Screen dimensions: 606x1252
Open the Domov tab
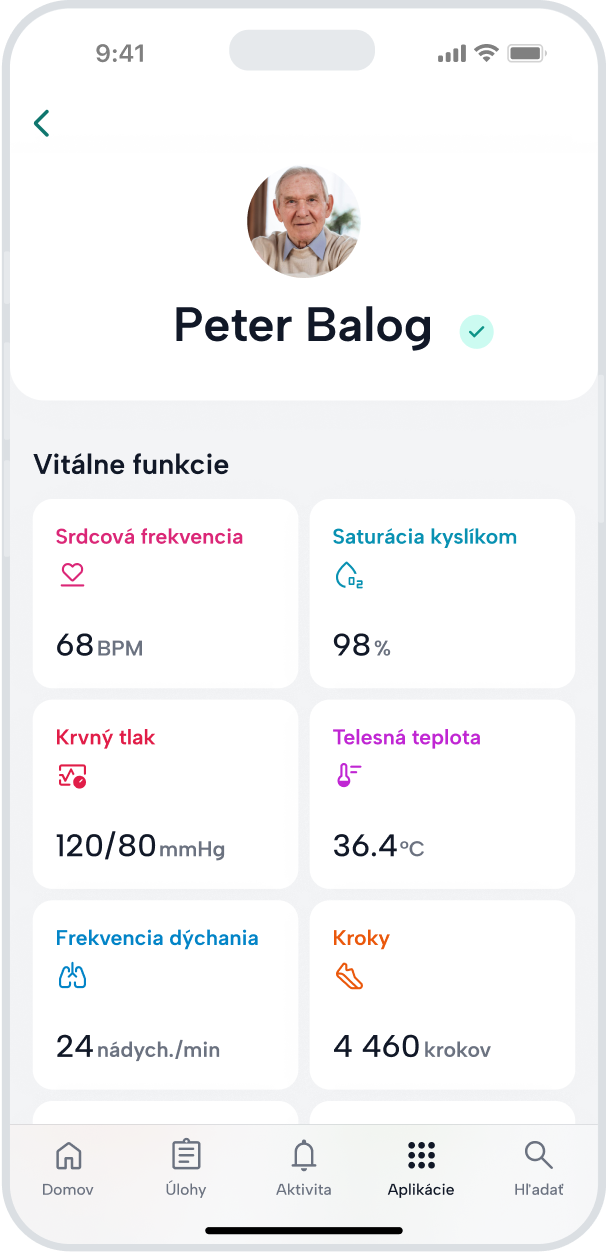tap(68, 1168)
